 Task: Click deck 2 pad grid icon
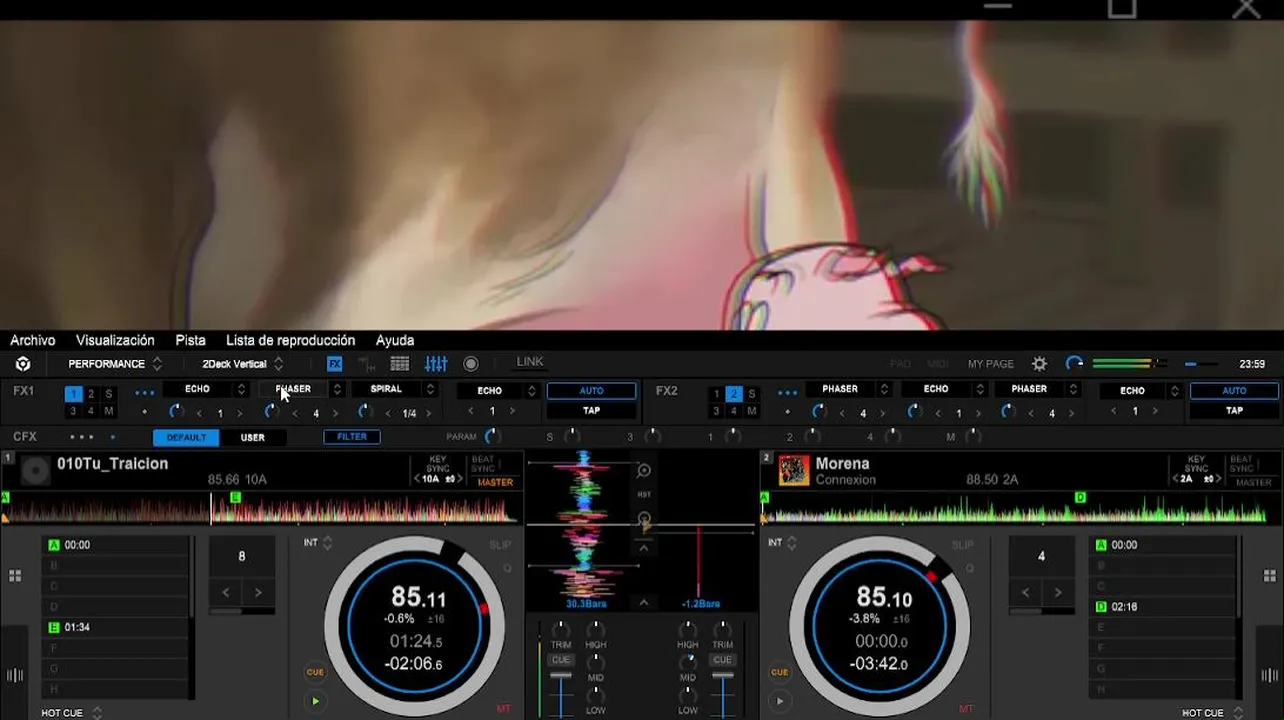(1270, 576)
